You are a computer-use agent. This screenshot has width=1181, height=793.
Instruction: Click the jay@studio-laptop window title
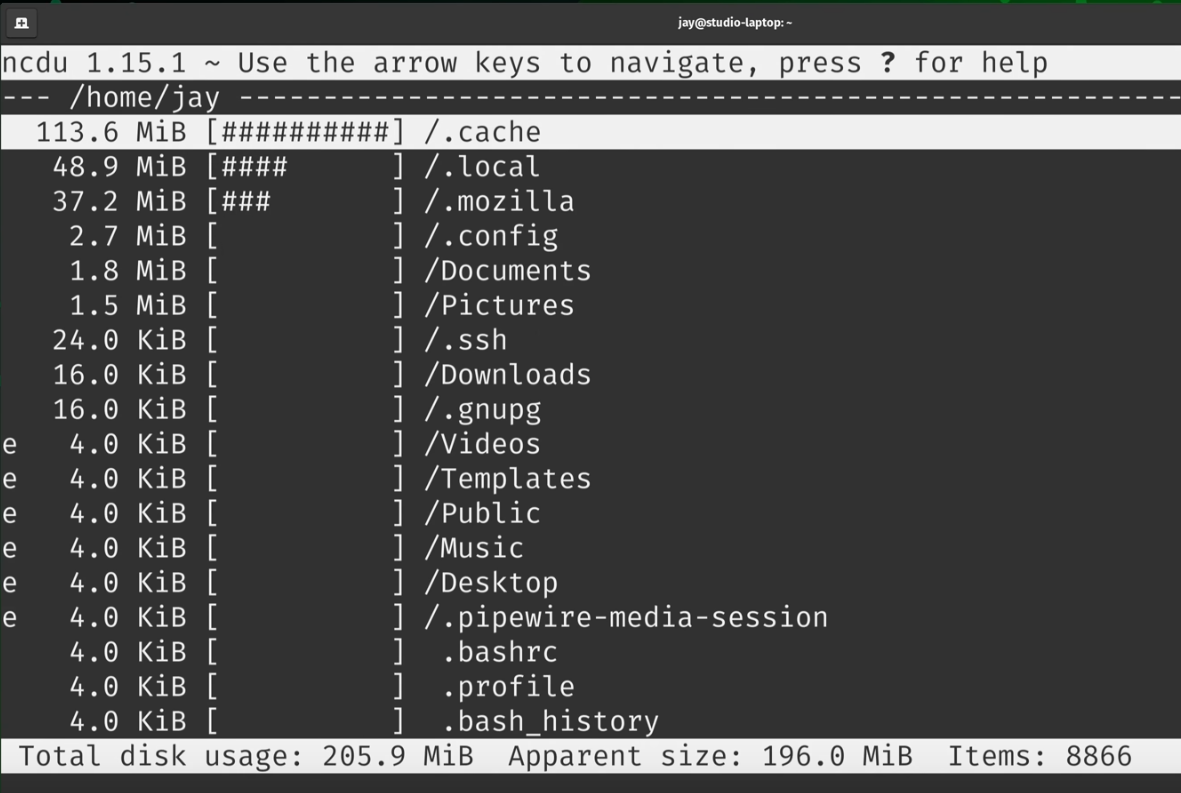click(x=735, y=23)
